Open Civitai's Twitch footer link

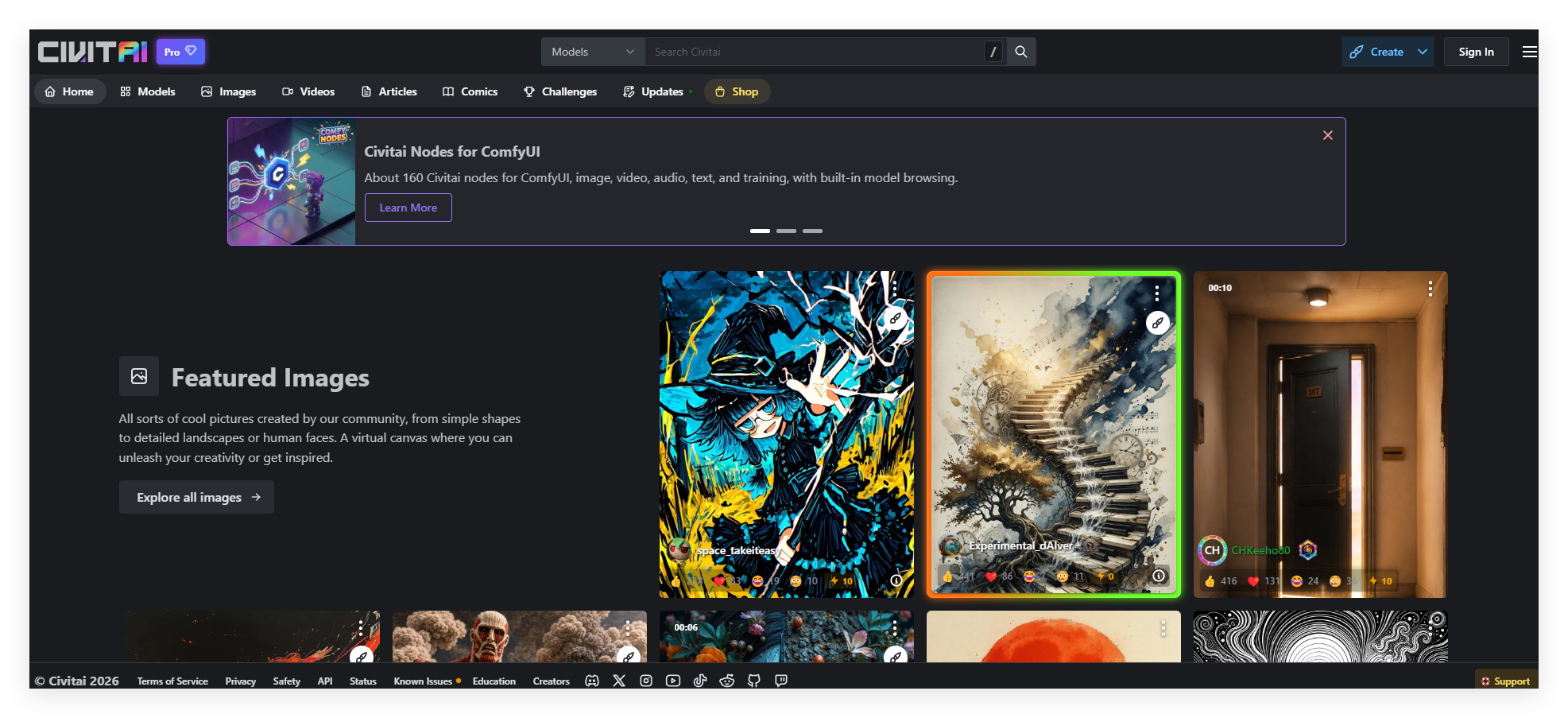click(781, 681)
